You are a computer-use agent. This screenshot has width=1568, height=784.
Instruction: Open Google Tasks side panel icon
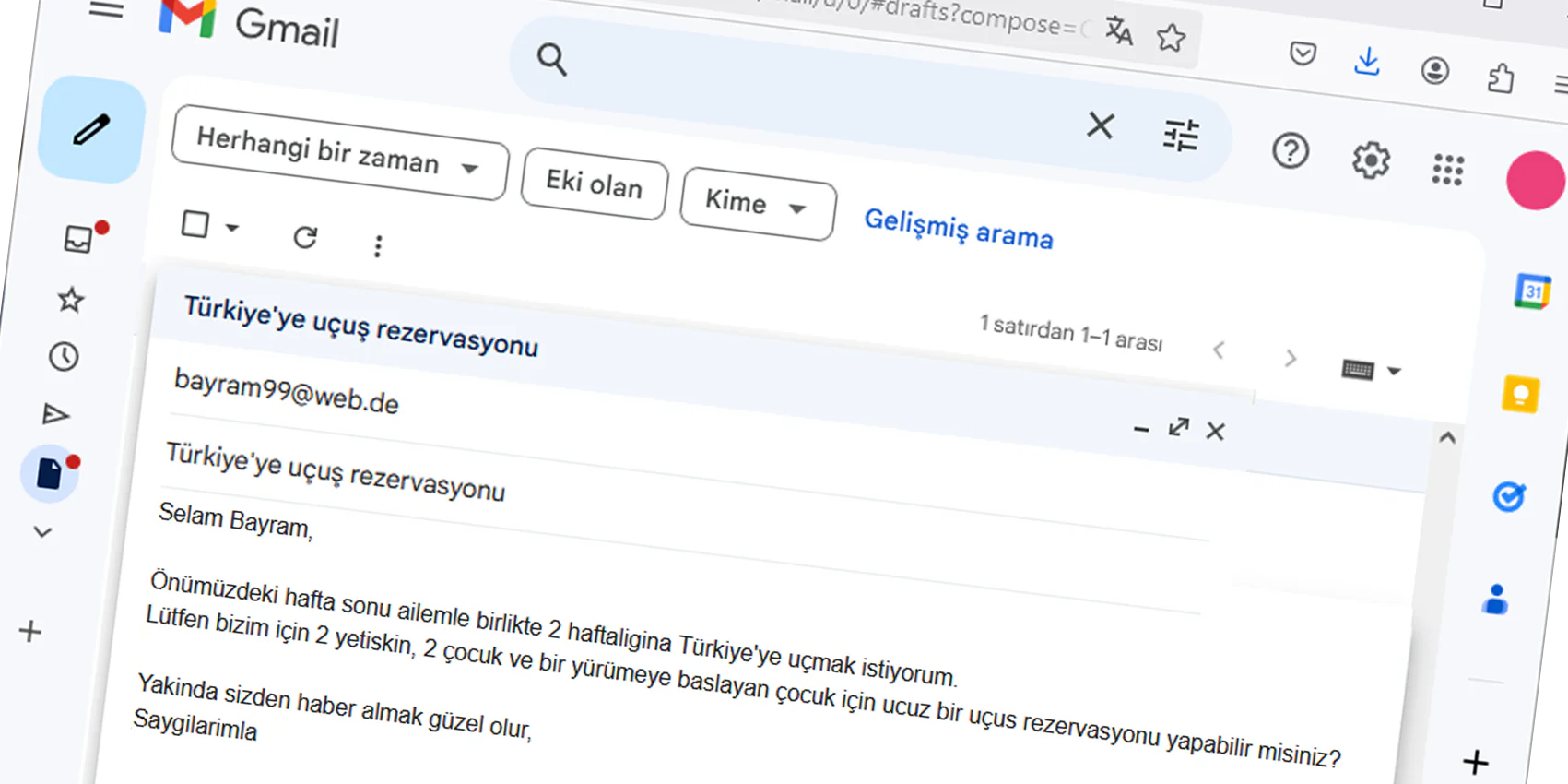point(1509,496)
